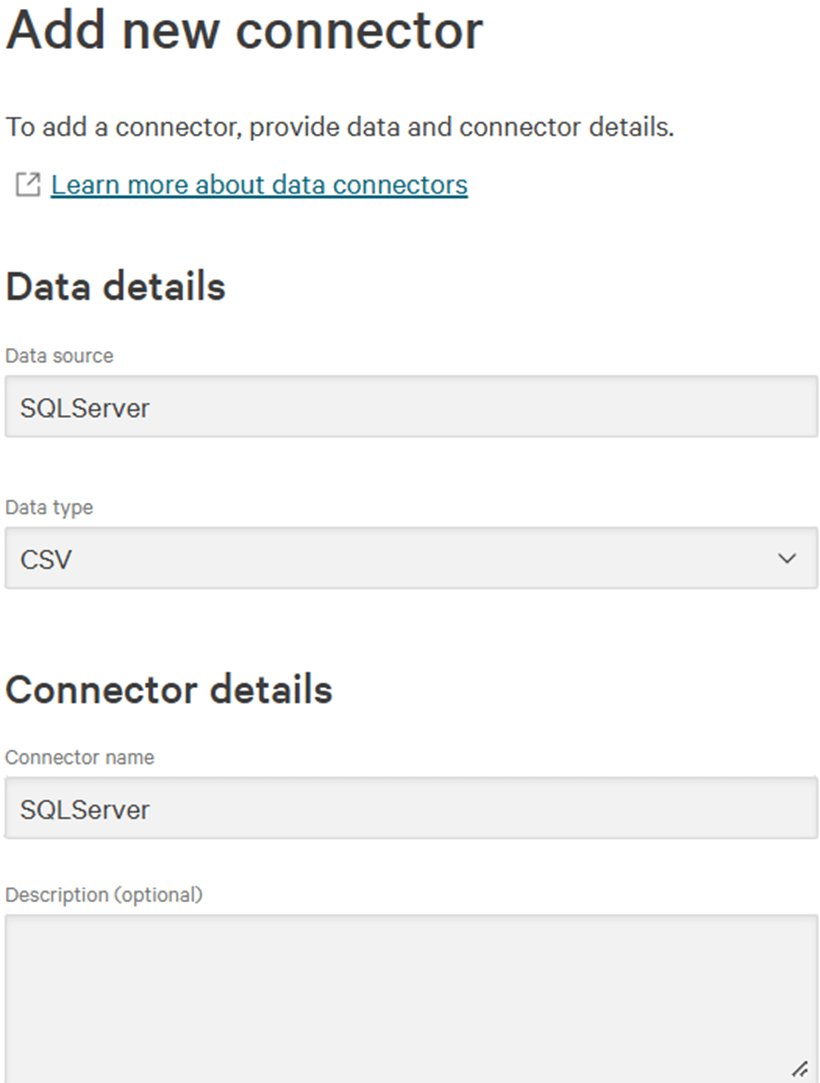Open the Learn more about data connectors link
Image resolution: width=820 pixels, height=1083 pixels.
pos(259,185)
